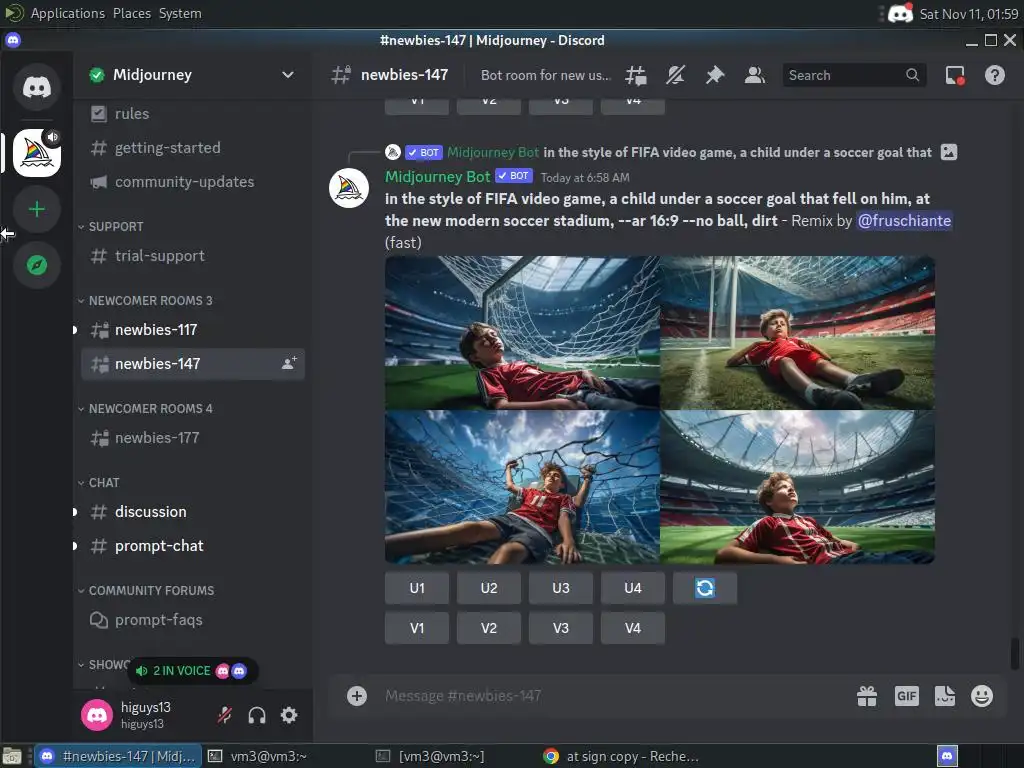Open the generated soccer image grid

(x=660, y=409)
